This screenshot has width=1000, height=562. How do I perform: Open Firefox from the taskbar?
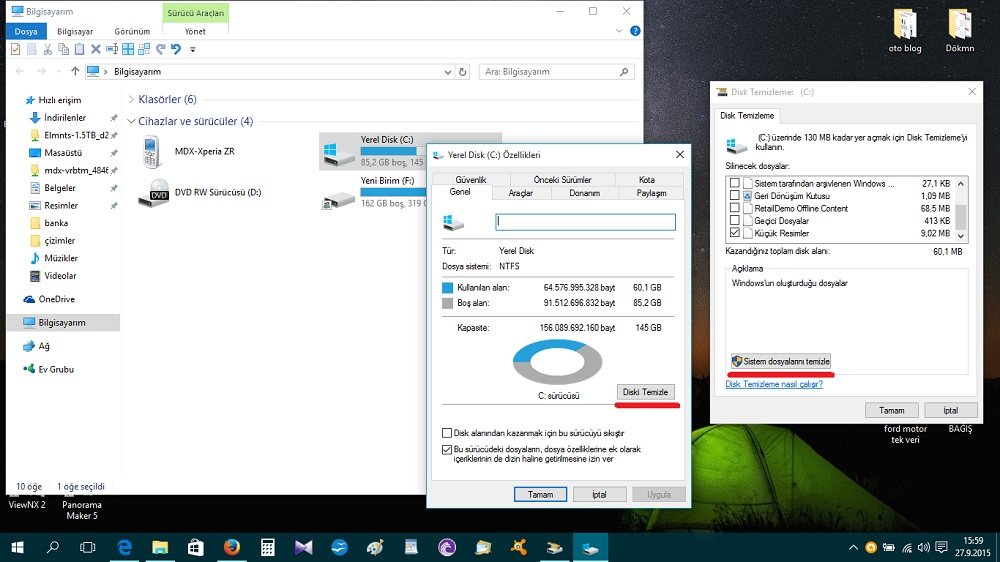point(231,547)
